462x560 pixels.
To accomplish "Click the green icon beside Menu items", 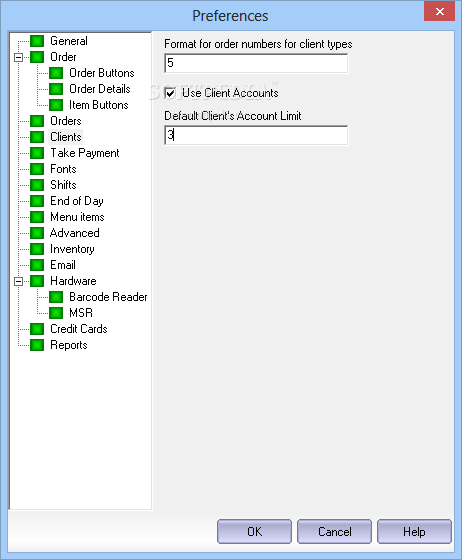I will click(37, 217).
